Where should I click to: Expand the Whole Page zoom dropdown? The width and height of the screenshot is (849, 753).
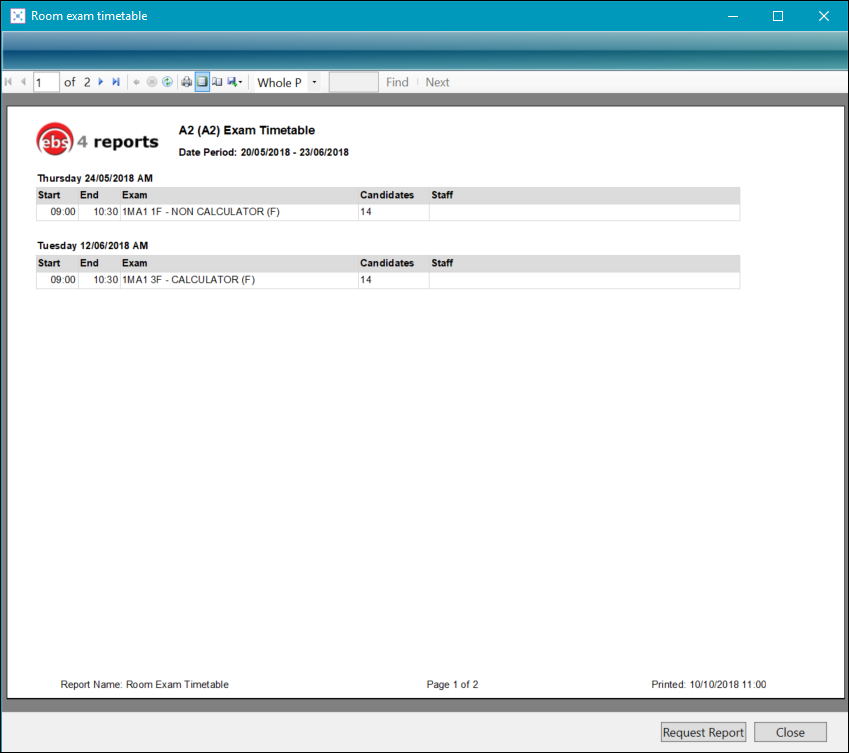tap(314, 82)
